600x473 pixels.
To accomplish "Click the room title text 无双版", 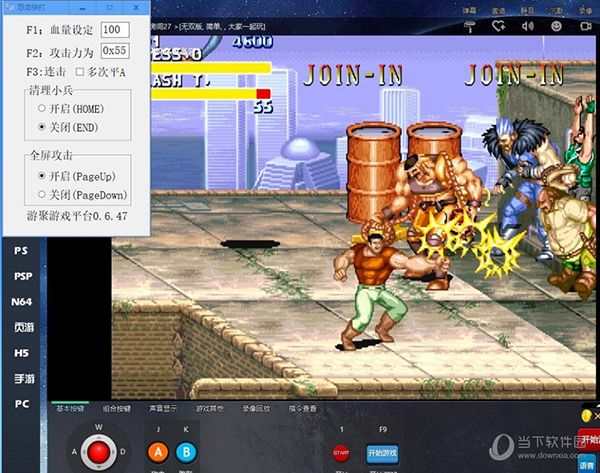I will (x=192, y=26).
